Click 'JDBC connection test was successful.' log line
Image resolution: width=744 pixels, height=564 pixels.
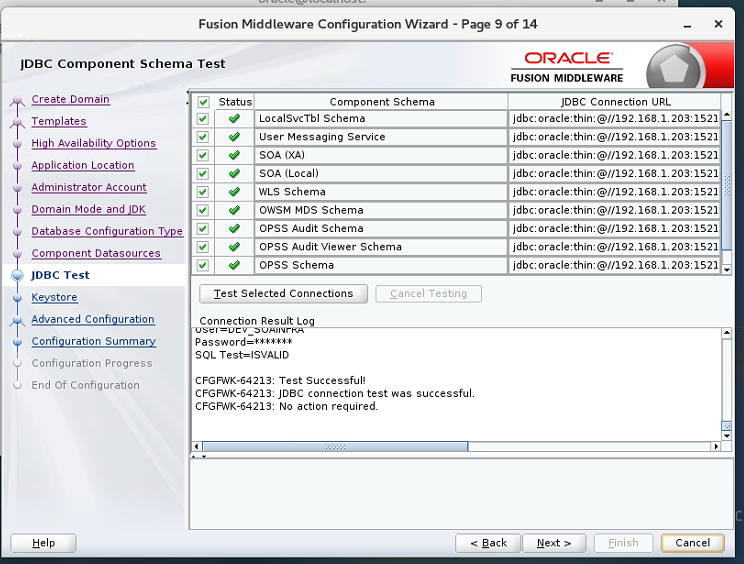tap(376, 393)
